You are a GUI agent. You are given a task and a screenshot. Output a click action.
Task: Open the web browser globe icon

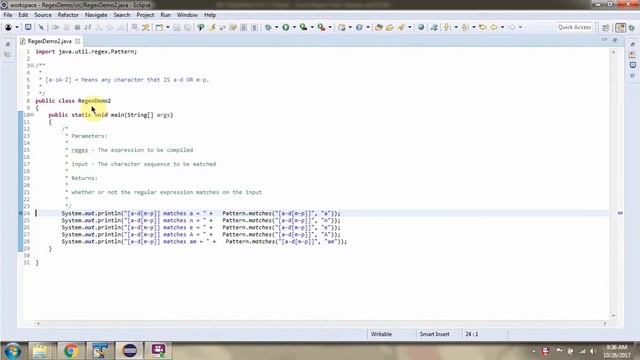pos(421,27)
